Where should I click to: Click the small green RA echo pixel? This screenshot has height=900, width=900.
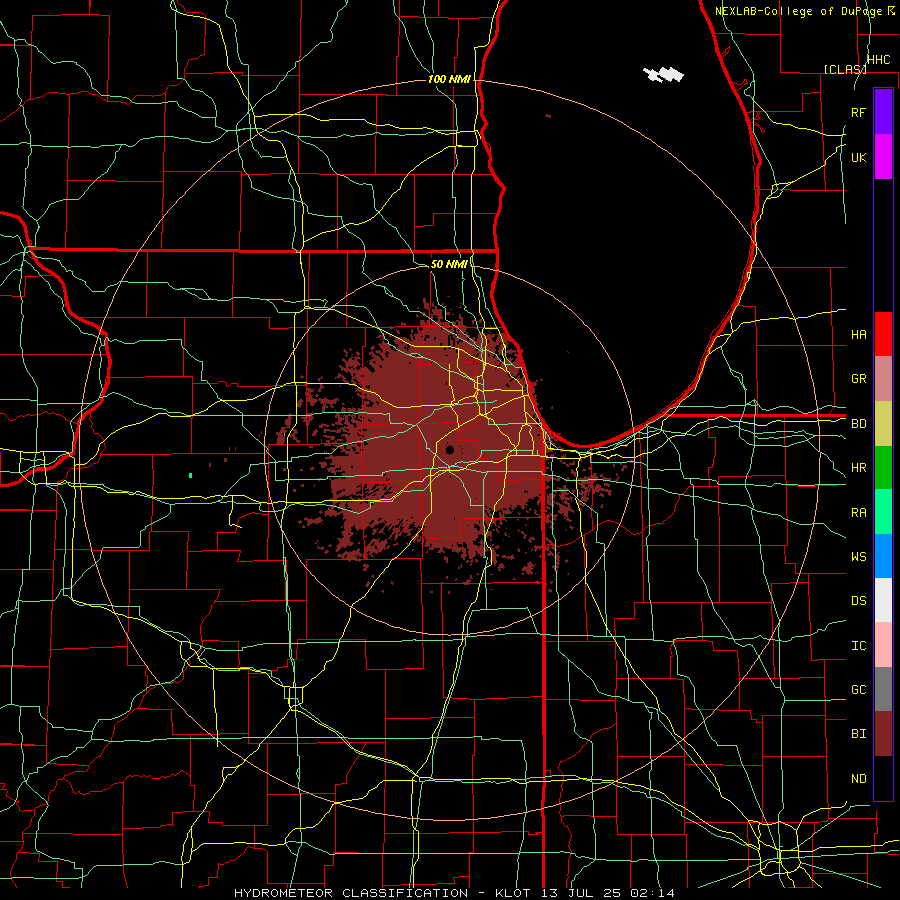191,475
